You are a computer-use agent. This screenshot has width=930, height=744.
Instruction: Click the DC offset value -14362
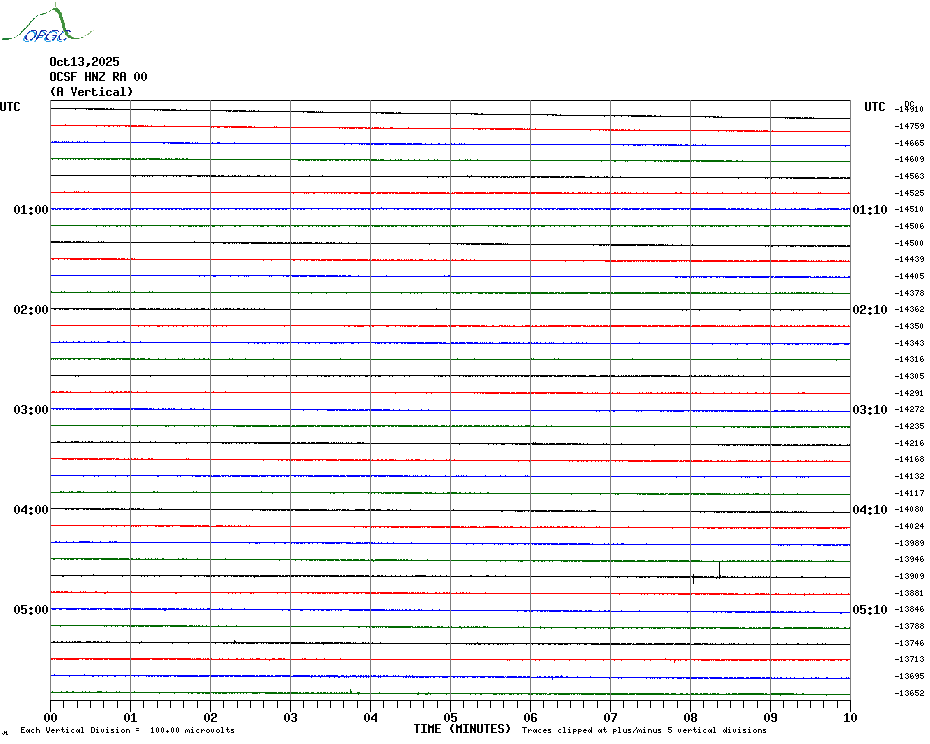909,310
